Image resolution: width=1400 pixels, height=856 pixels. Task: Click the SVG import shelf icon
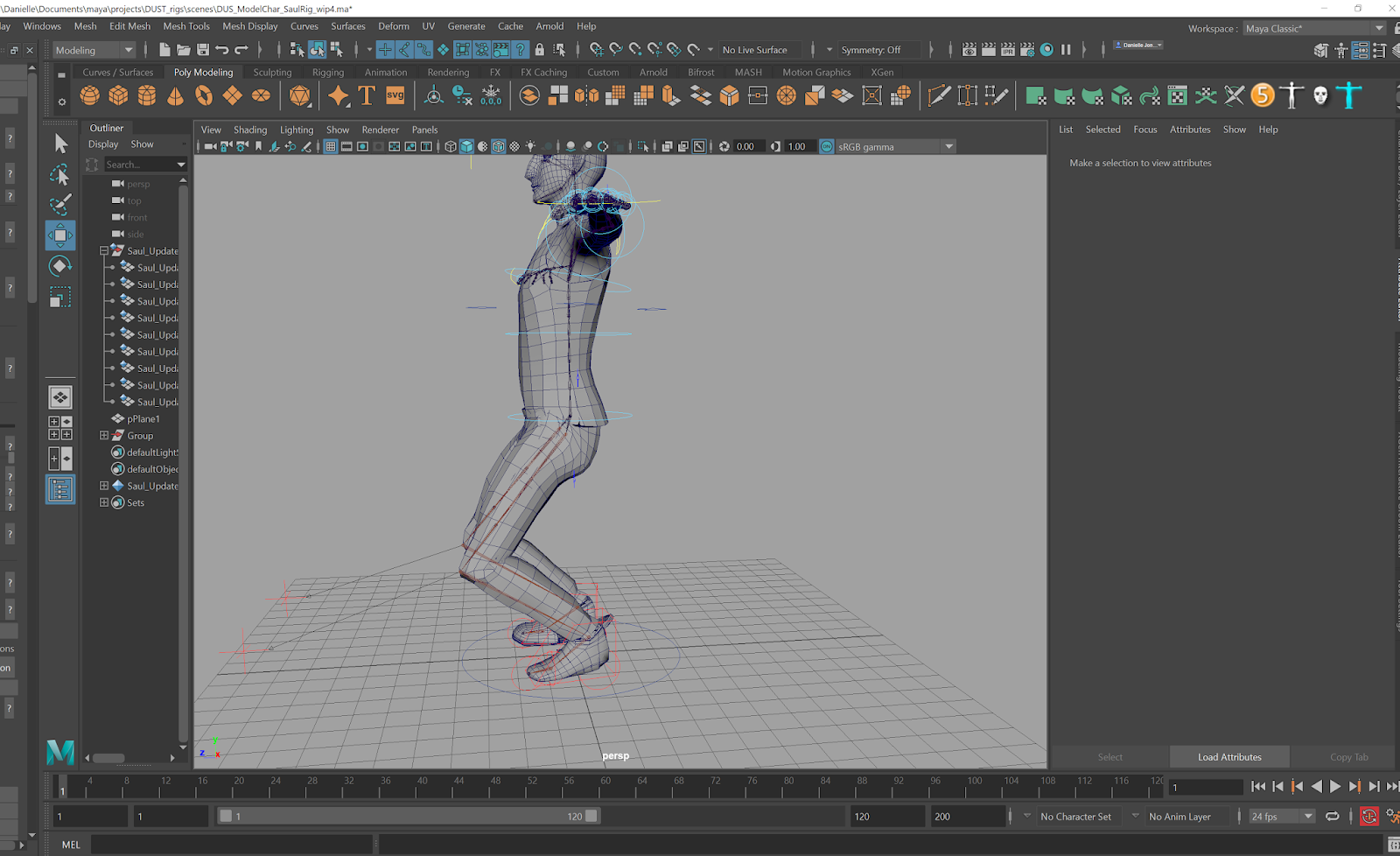pyautogui.click(x=395, y=95)
